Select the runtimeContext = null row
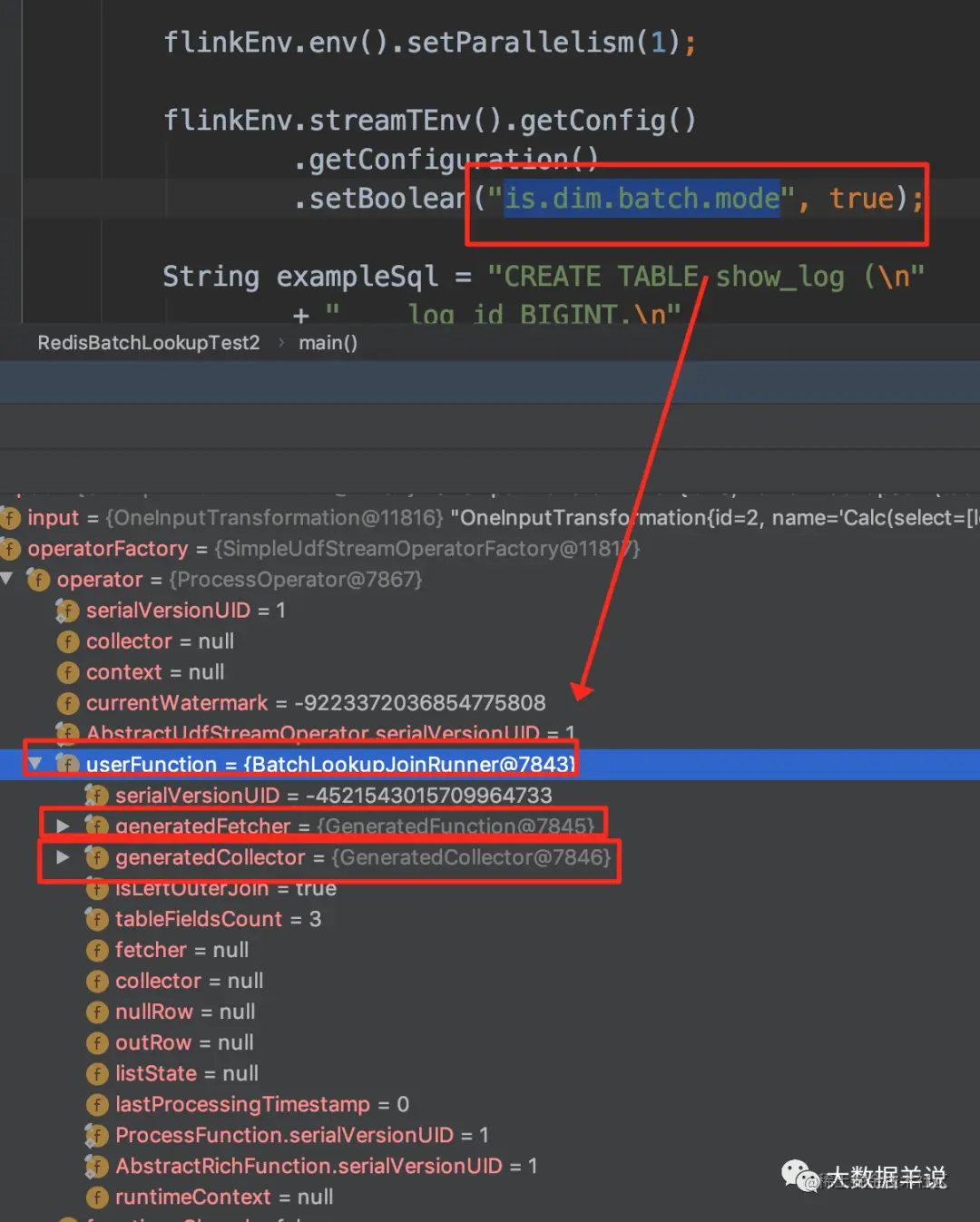 [490, 1197]
